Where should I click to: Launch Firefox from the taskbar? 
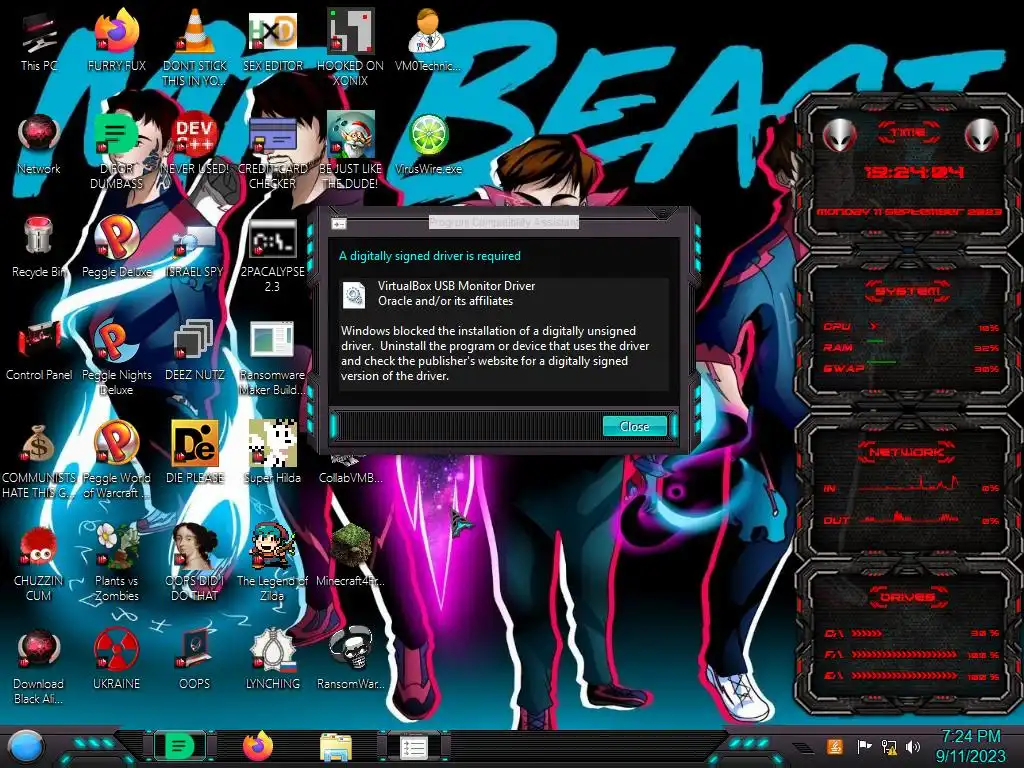(x=258, y=746)
